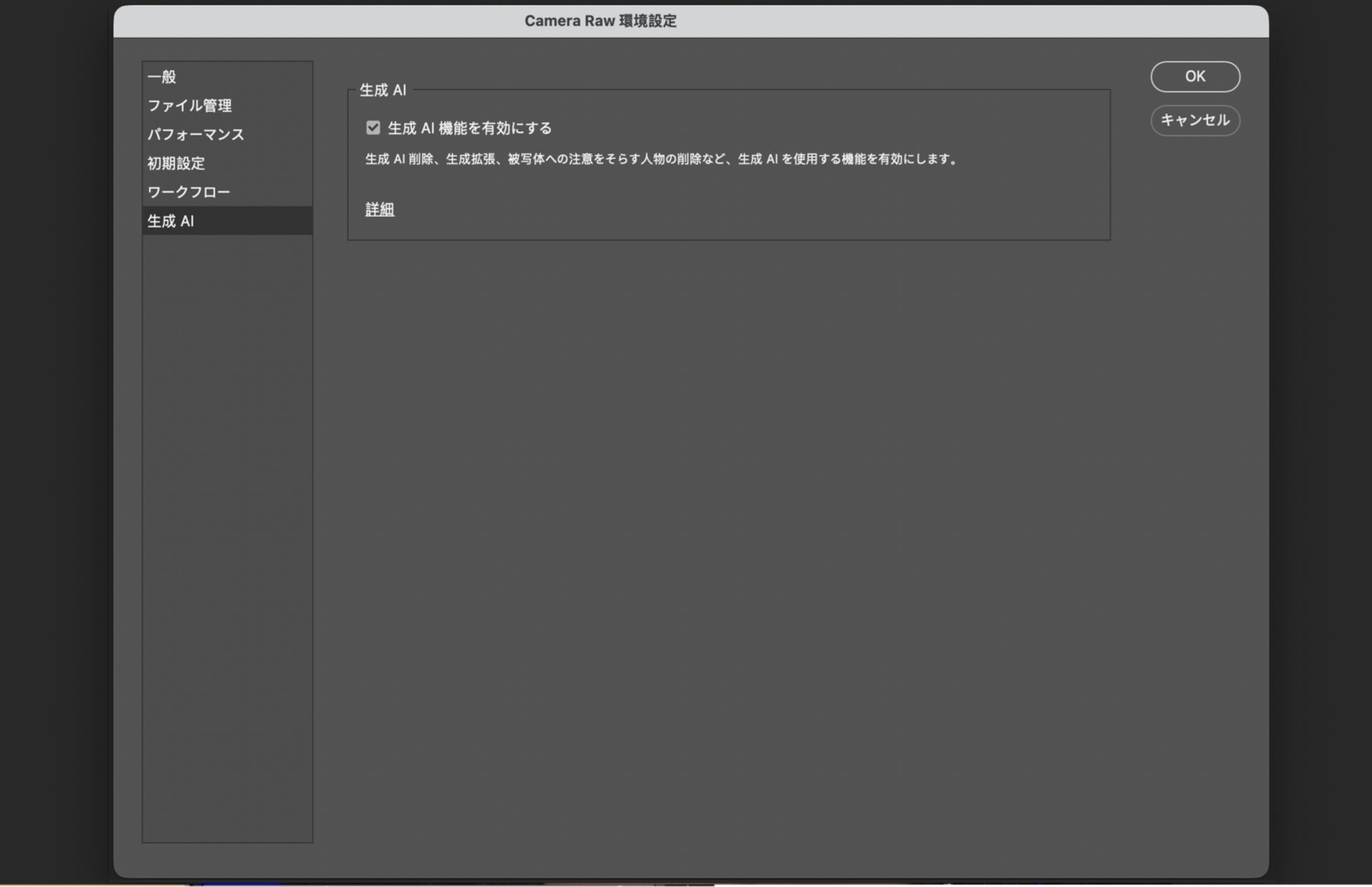The image size is (1372, 887).
Task: Click the Camera Raw 環境設定 title bar
Action: point(691,21)
